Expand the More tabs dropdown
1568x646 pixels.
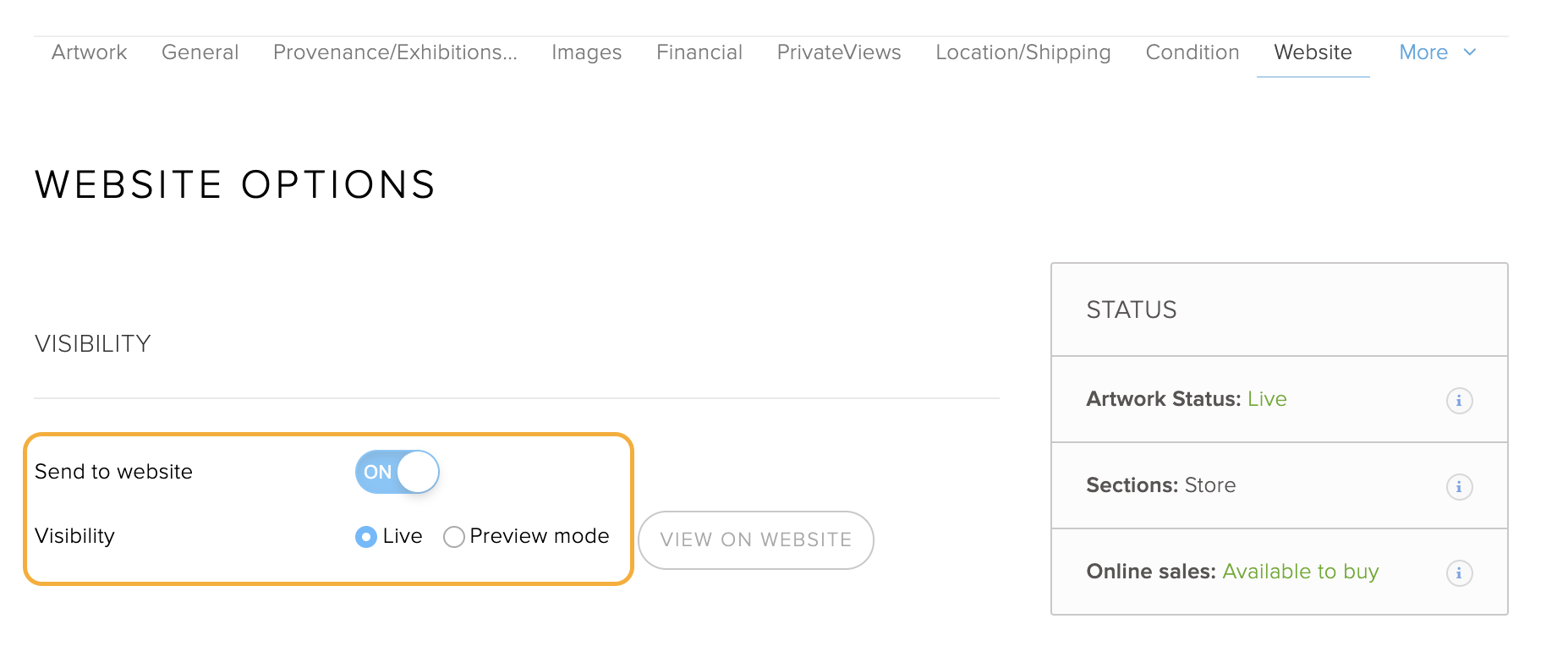coord(1438,52)
